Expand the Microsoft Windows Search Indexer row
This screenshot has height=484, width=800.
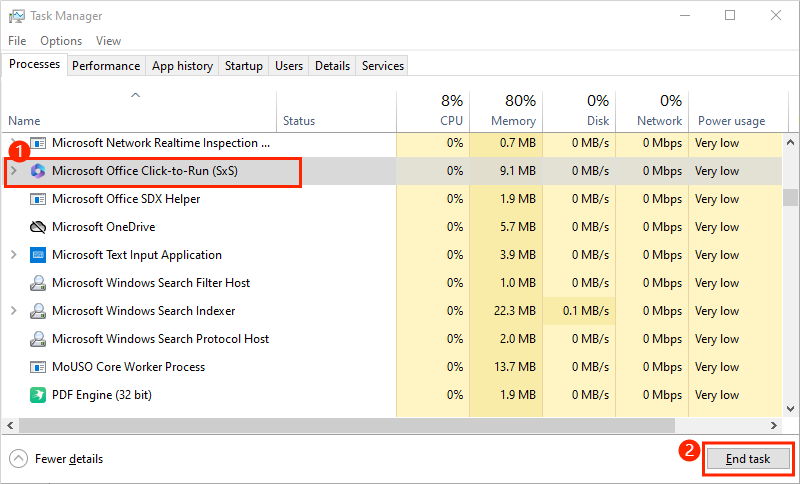14,311
